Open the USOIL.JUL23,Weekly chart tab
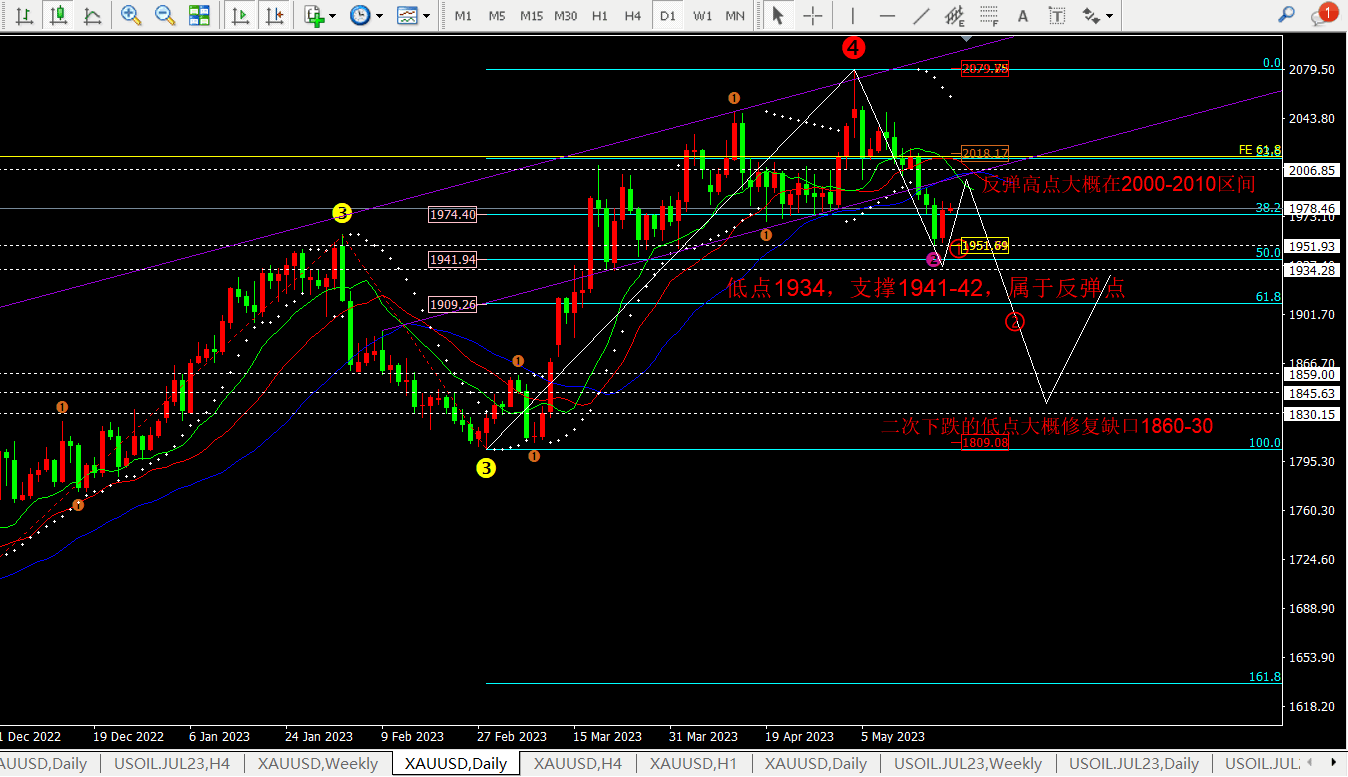This screenshot has height=777, width=1348. tap(968, 764)
